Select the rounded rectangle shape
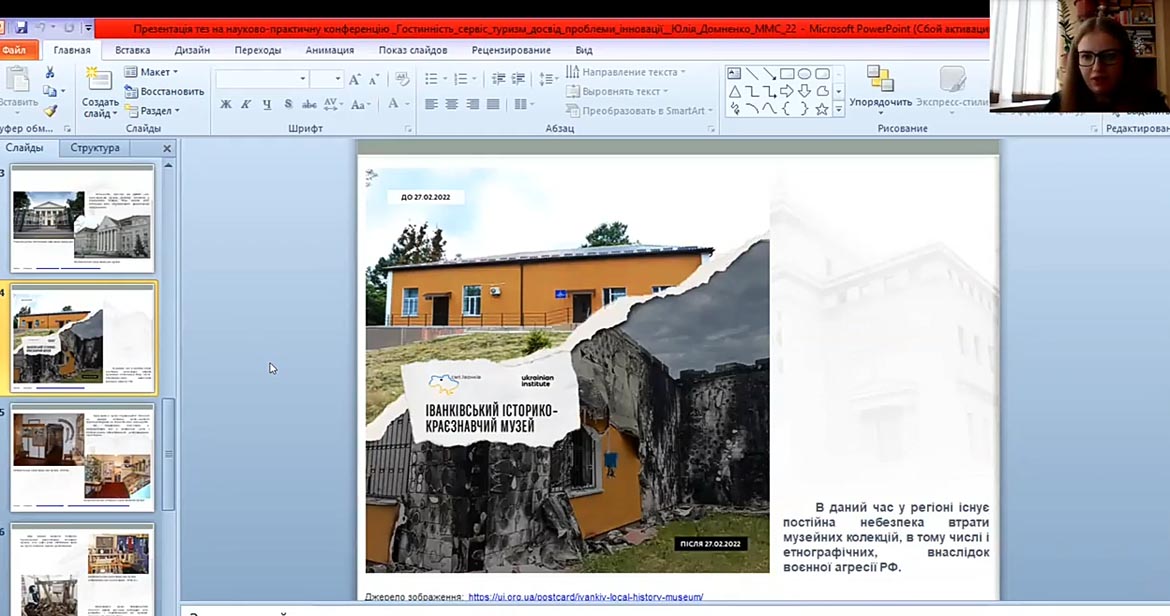1170x616 pixels. [822, 74]
